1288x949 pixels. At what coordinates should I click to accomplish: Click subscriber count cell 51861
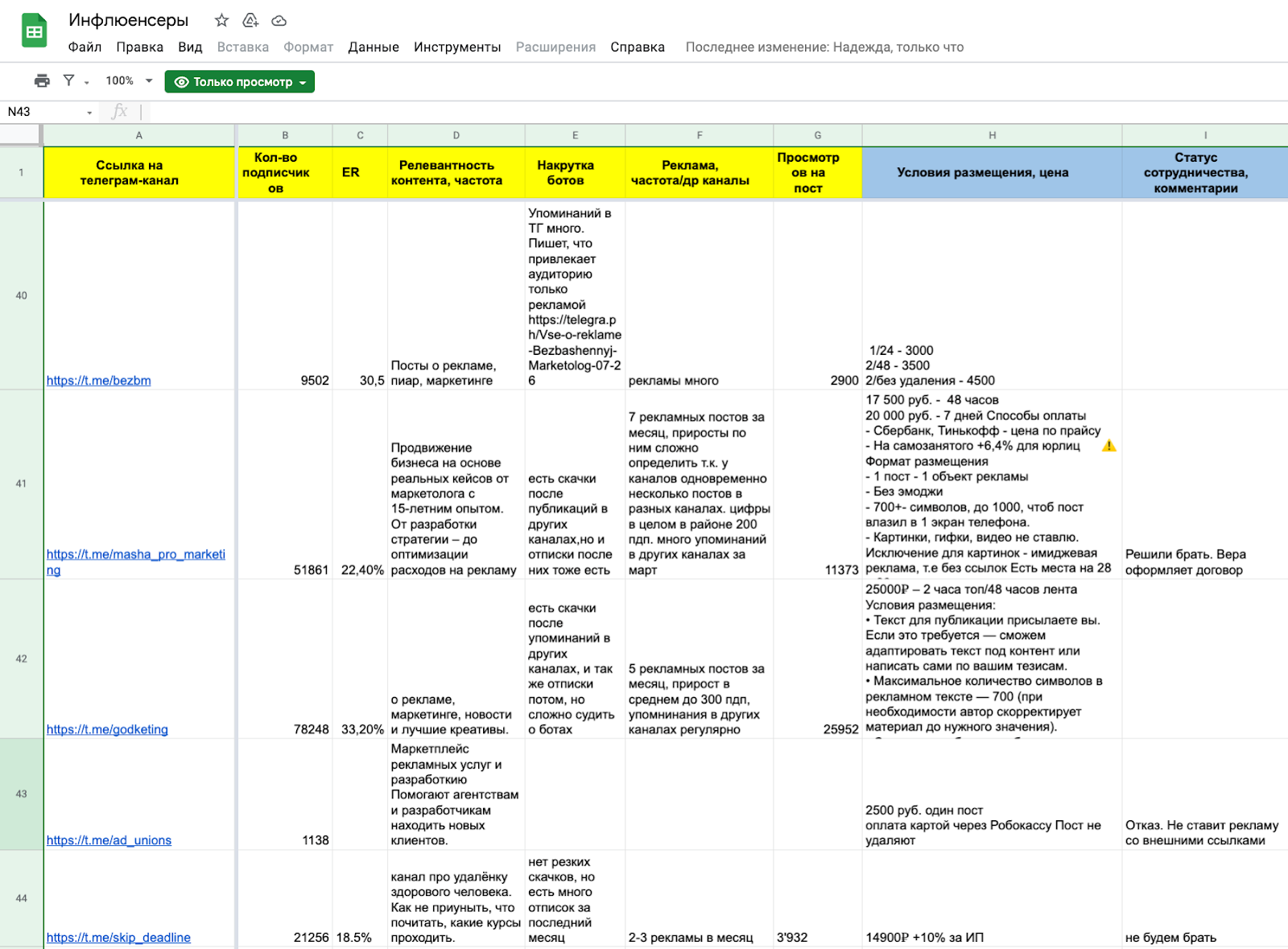285,484
